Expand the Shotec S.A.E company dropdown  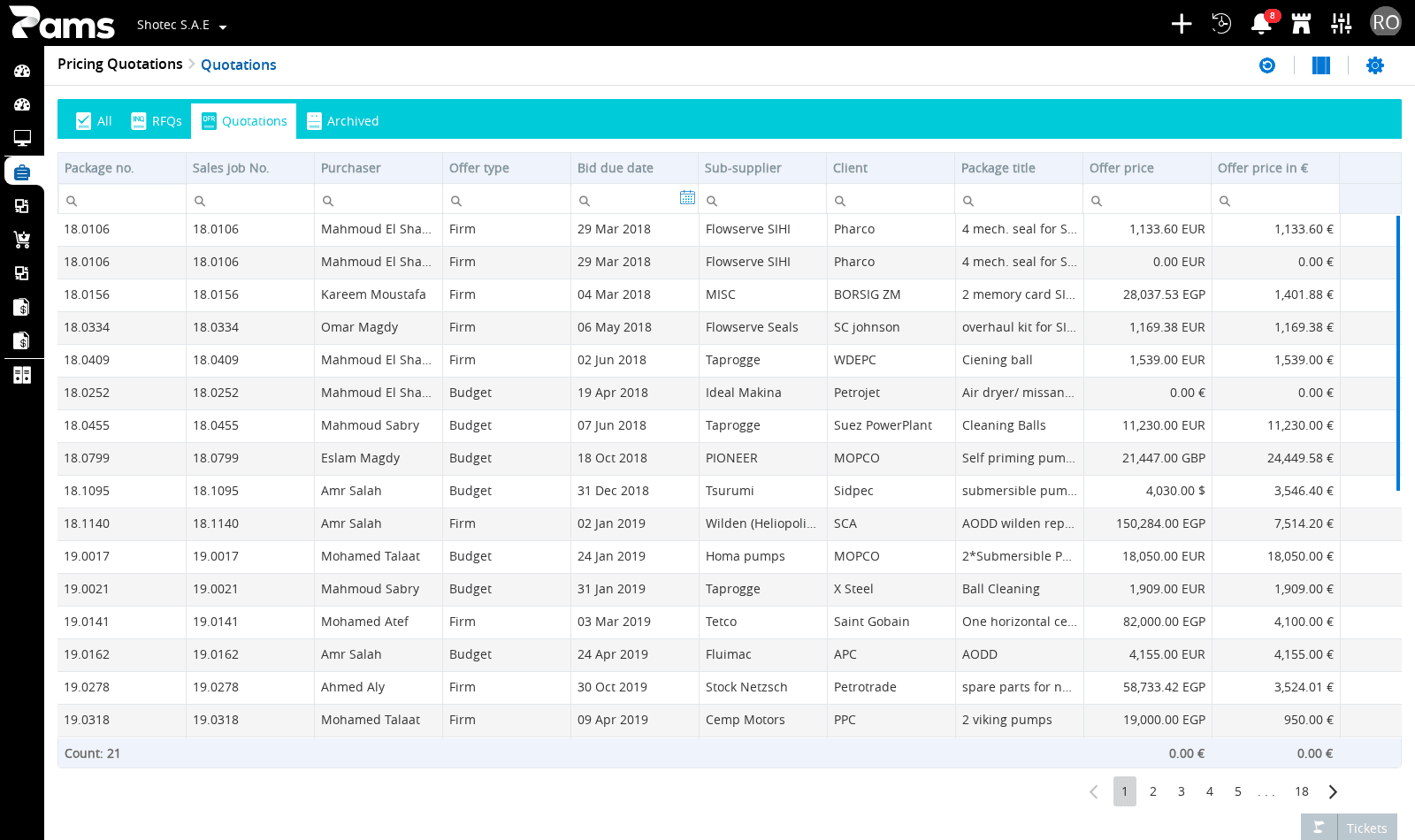pyautogui.click(x=181, y=25)
